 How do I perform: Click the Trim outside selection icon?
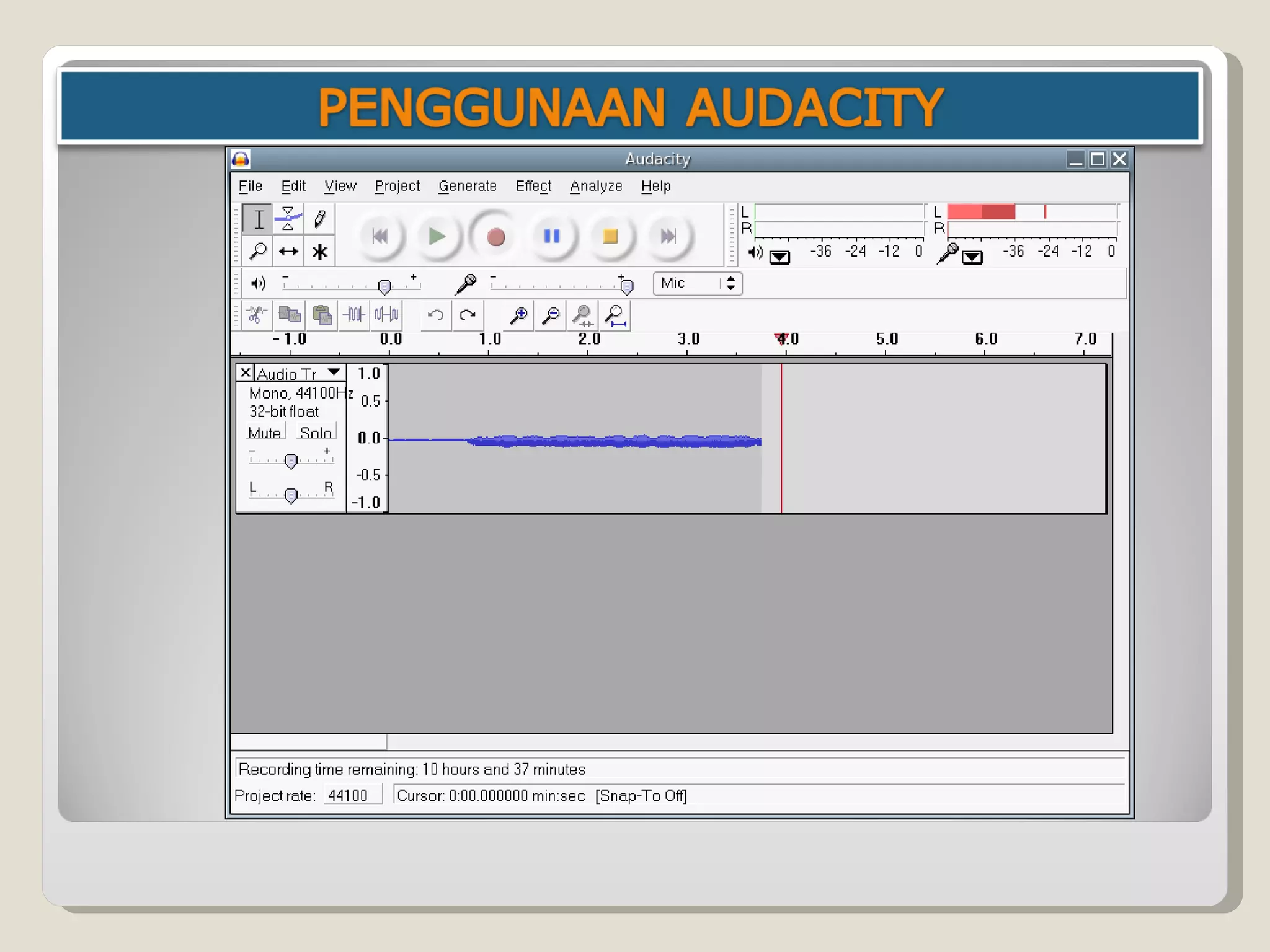[x=354, y=315]
